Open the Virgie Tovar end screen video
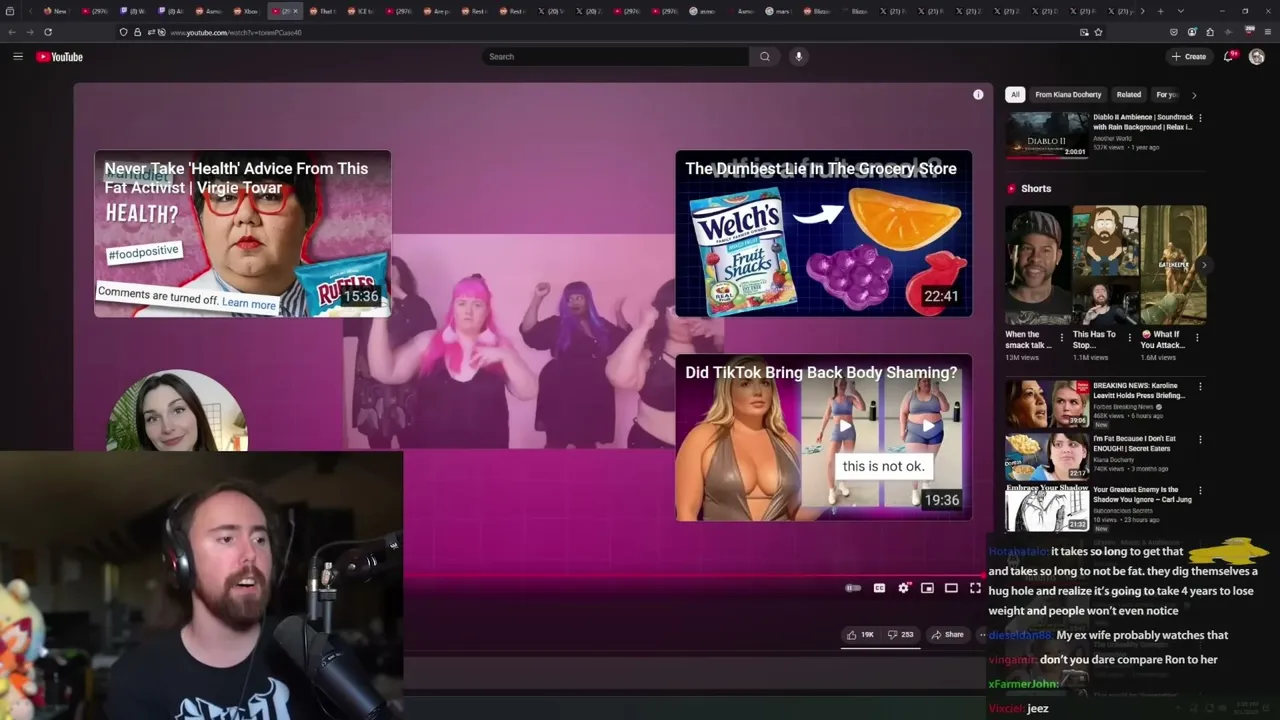Viewport: 1280px width, 720px height. (243, 233)
